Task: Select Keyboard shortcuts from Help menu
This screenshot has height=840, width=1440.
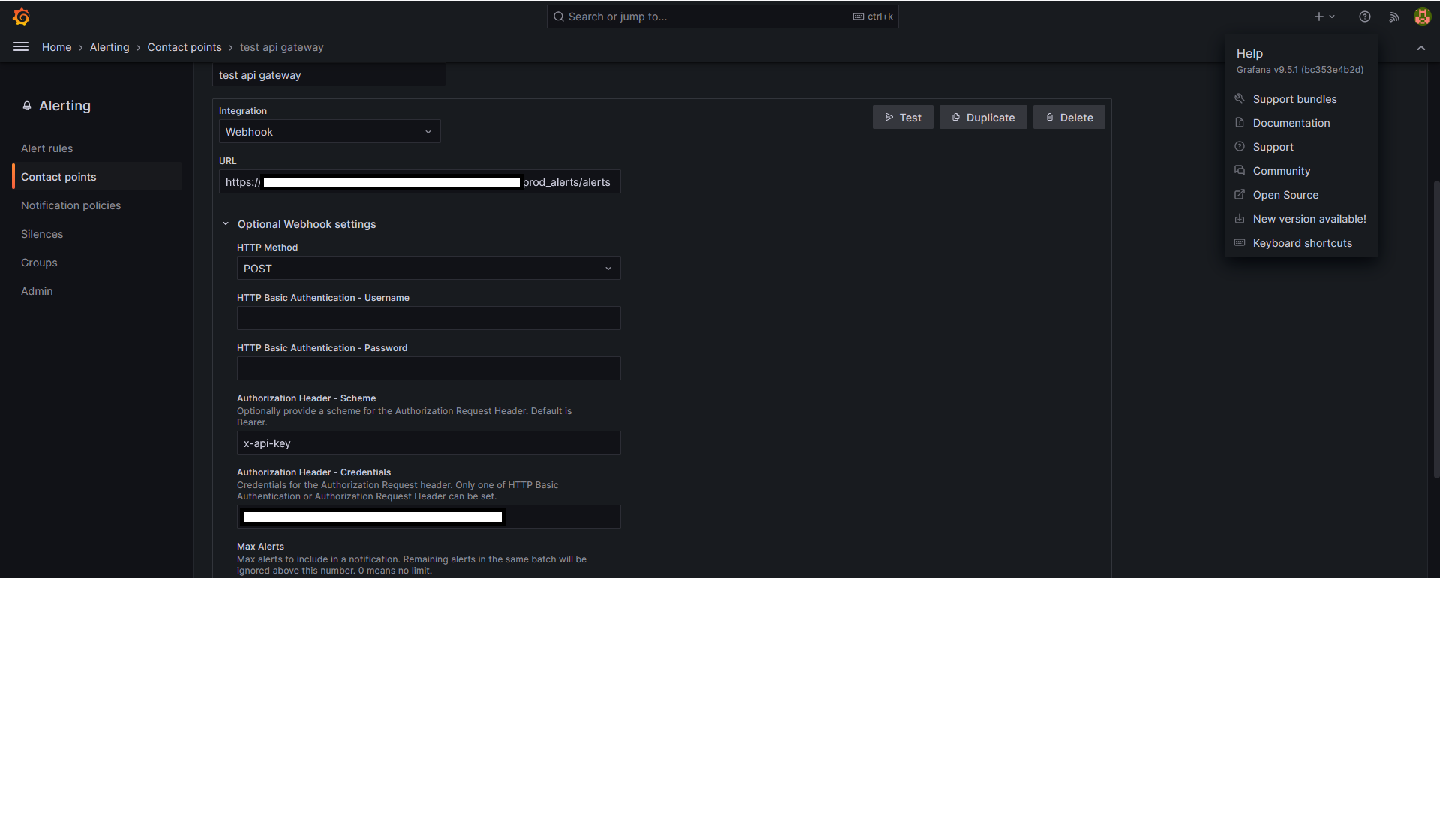Action: coord(1302,243)
